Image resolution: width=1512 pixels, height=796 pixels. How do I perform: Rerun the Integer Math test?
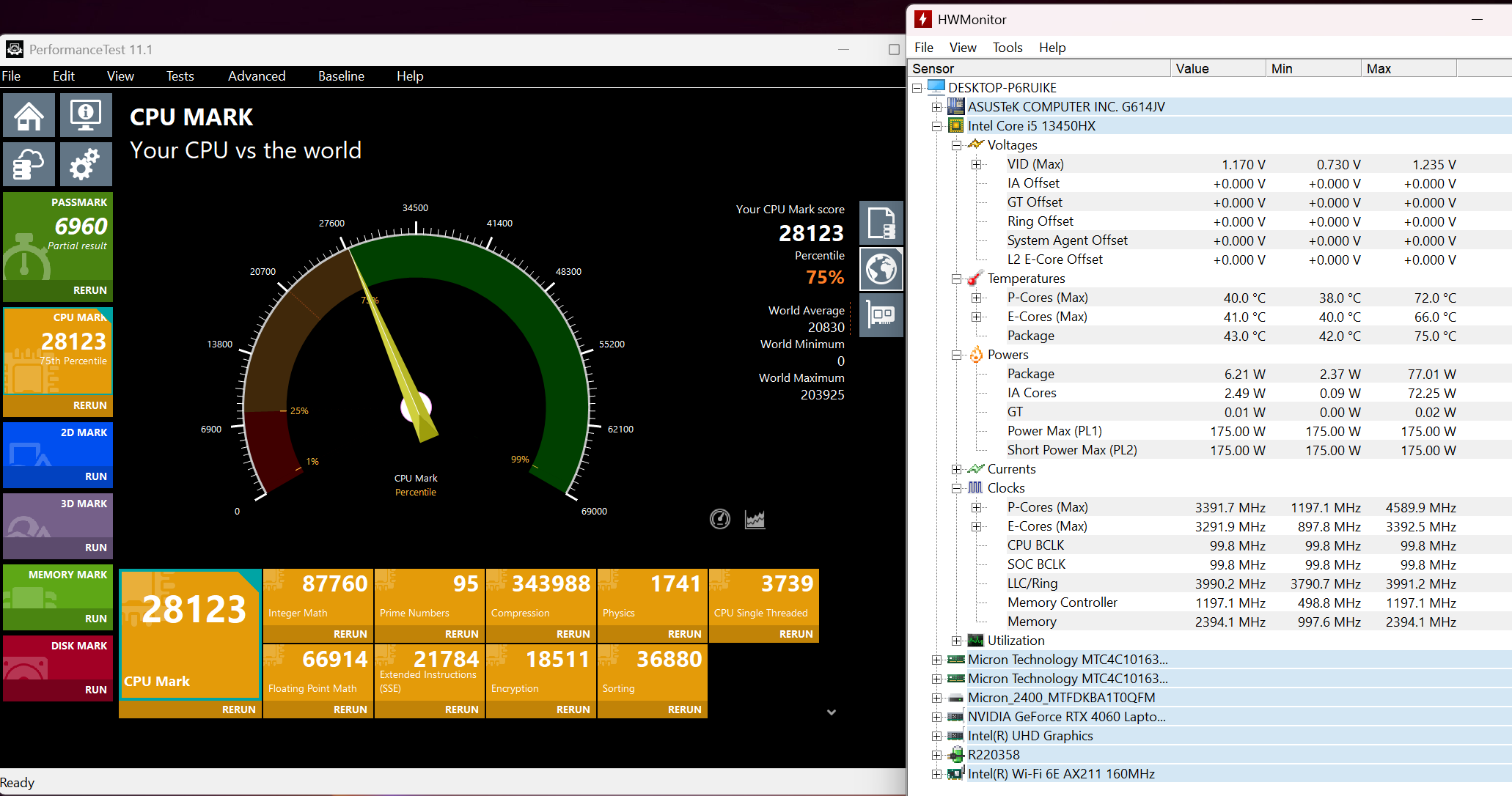(x=350, y=634)
